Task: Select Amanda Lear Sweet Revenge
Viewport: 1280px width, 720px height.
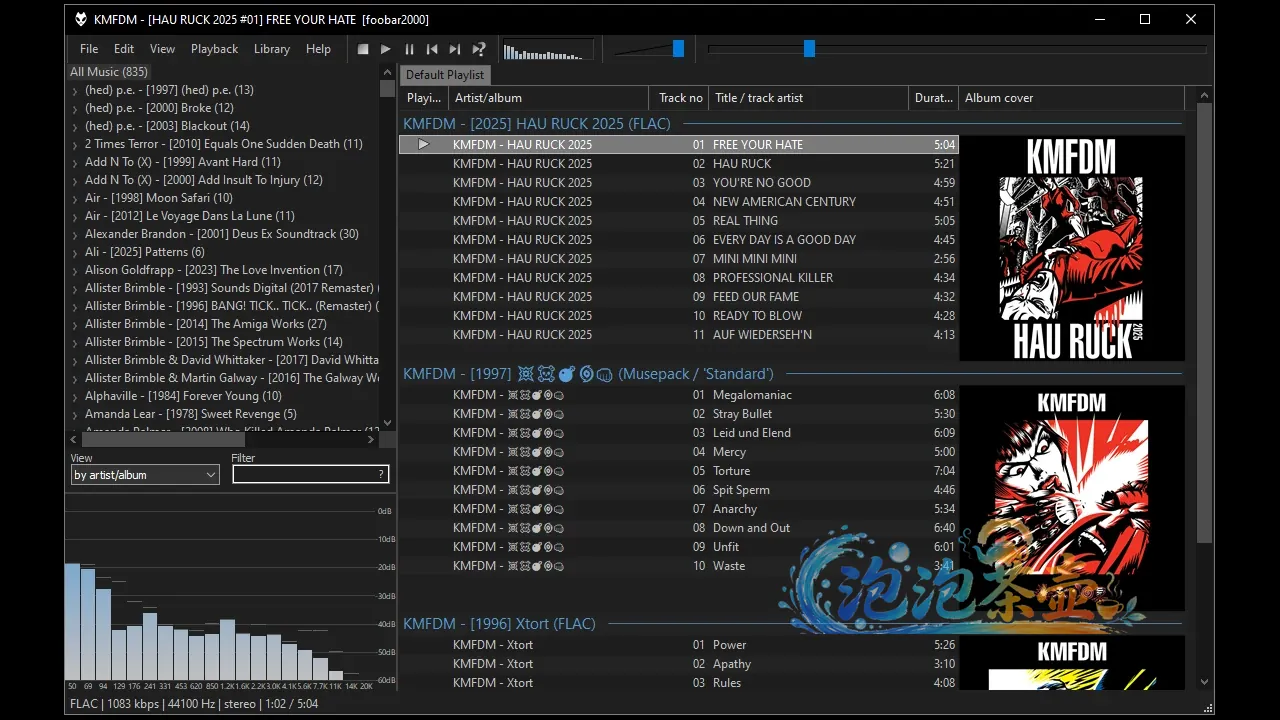Action: click(x=191, y=414)
